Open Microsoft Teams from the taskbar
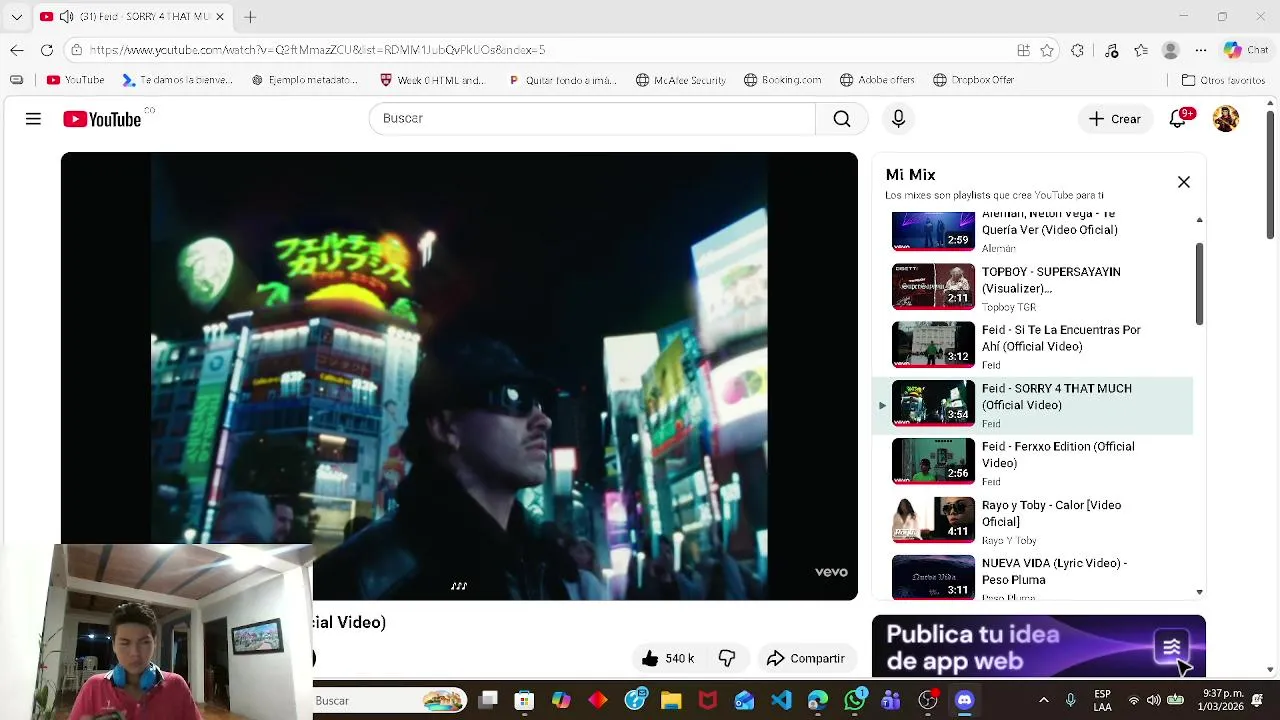The width and height of the screenshot is (1280, 720). [x=891, y=700]
